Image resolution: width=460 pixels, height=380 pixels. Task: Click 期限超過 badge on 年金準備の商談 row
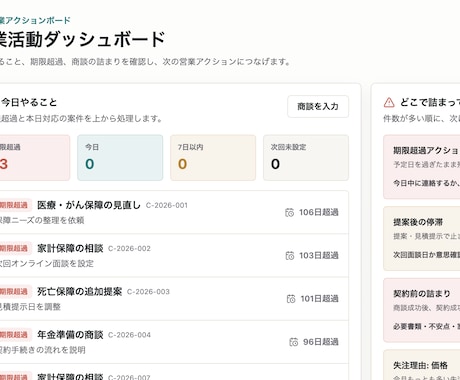pos(15,335)
